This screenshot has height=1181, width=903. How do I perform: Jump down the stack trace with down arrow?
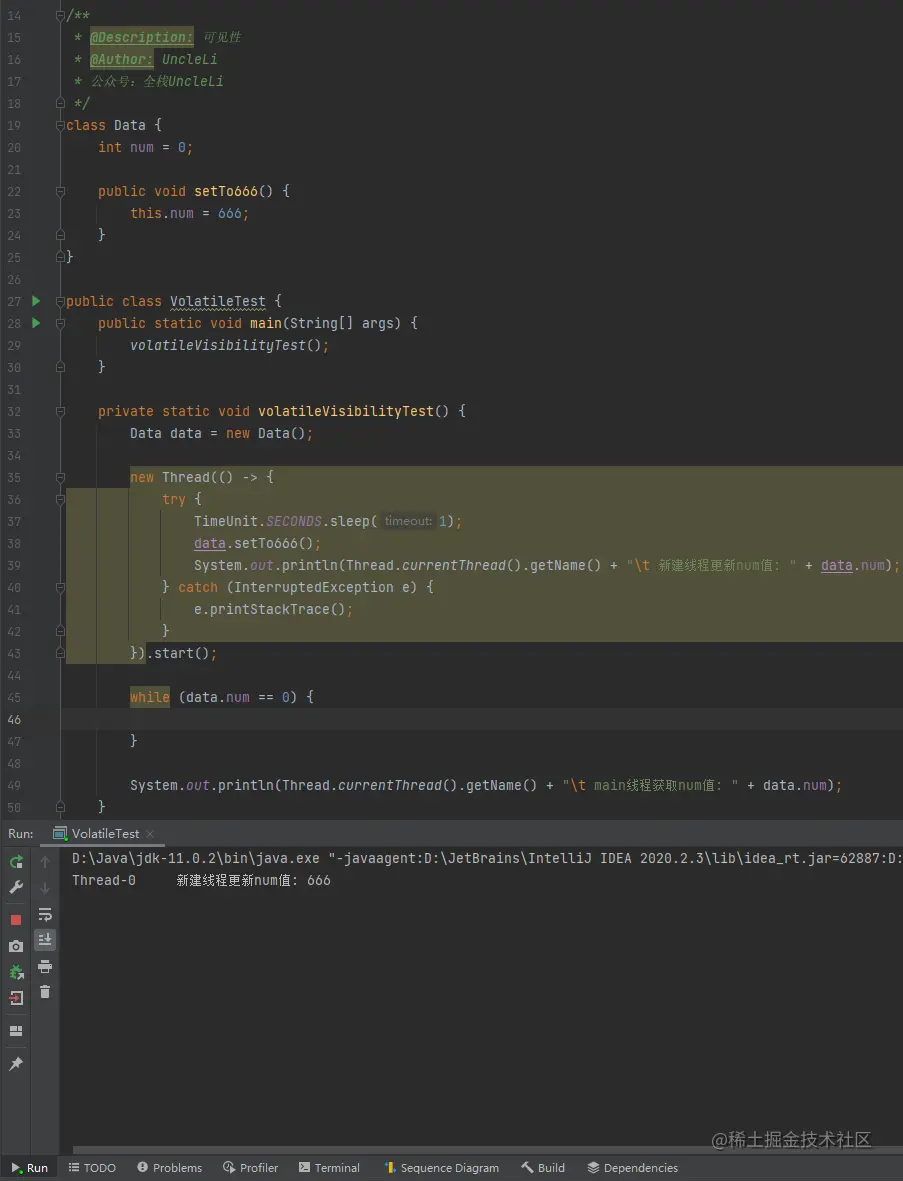[x=45, y=888]
